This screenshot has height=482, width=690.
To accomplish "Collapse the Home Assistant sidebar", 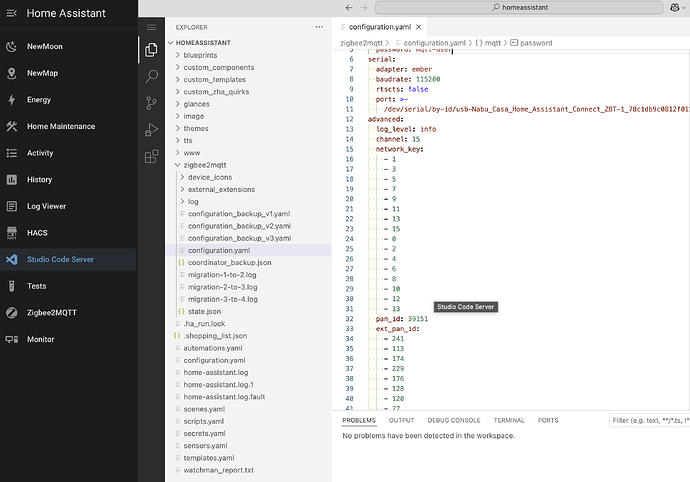I will tap(12, 13).
